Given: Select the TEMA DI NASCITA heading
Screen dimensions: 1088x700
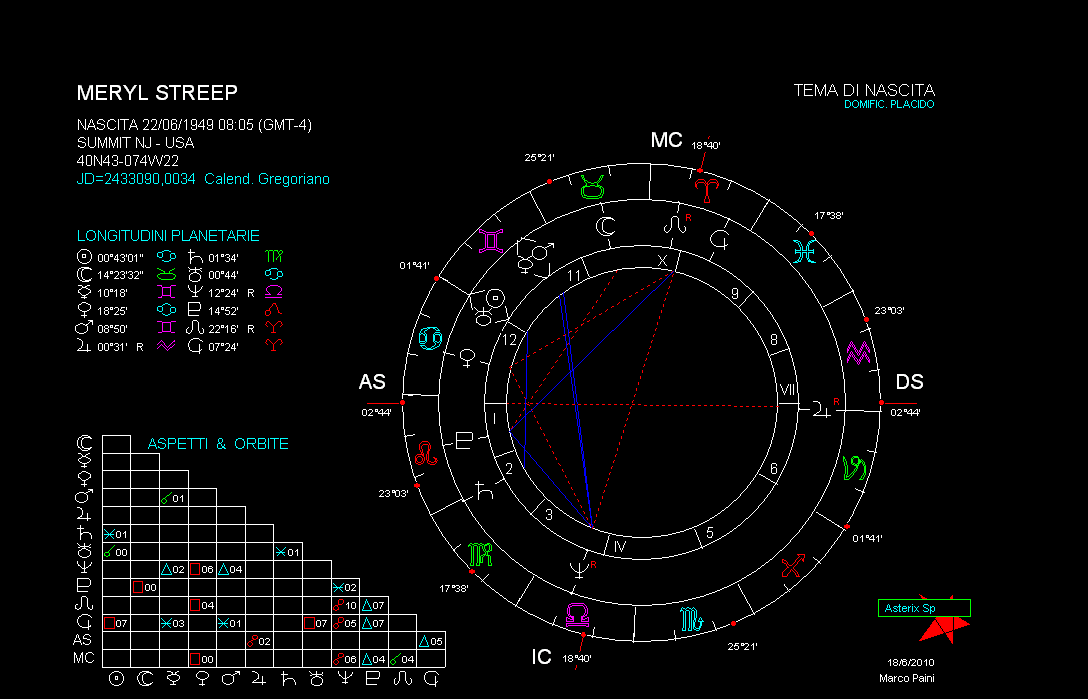Looking at the screenshot, I should [864, 90].
